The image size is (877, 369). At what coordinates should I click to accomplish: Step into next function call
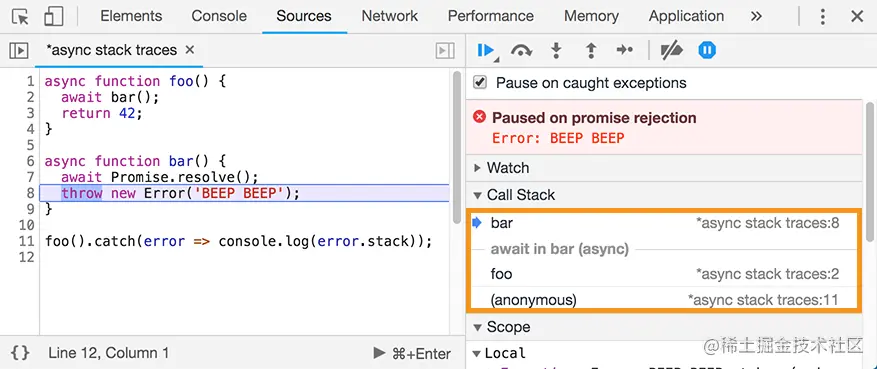pos(556,50)
